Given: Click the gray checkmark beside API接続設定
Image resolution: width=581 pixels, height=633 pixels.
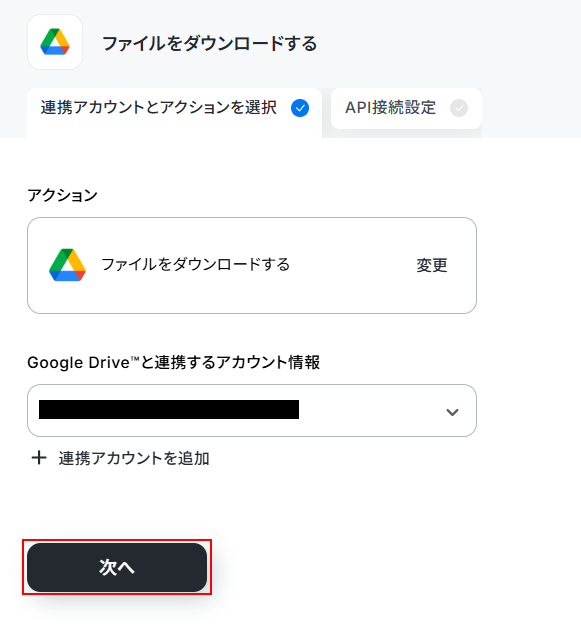Looking at the screenshot, I should 459,108.
